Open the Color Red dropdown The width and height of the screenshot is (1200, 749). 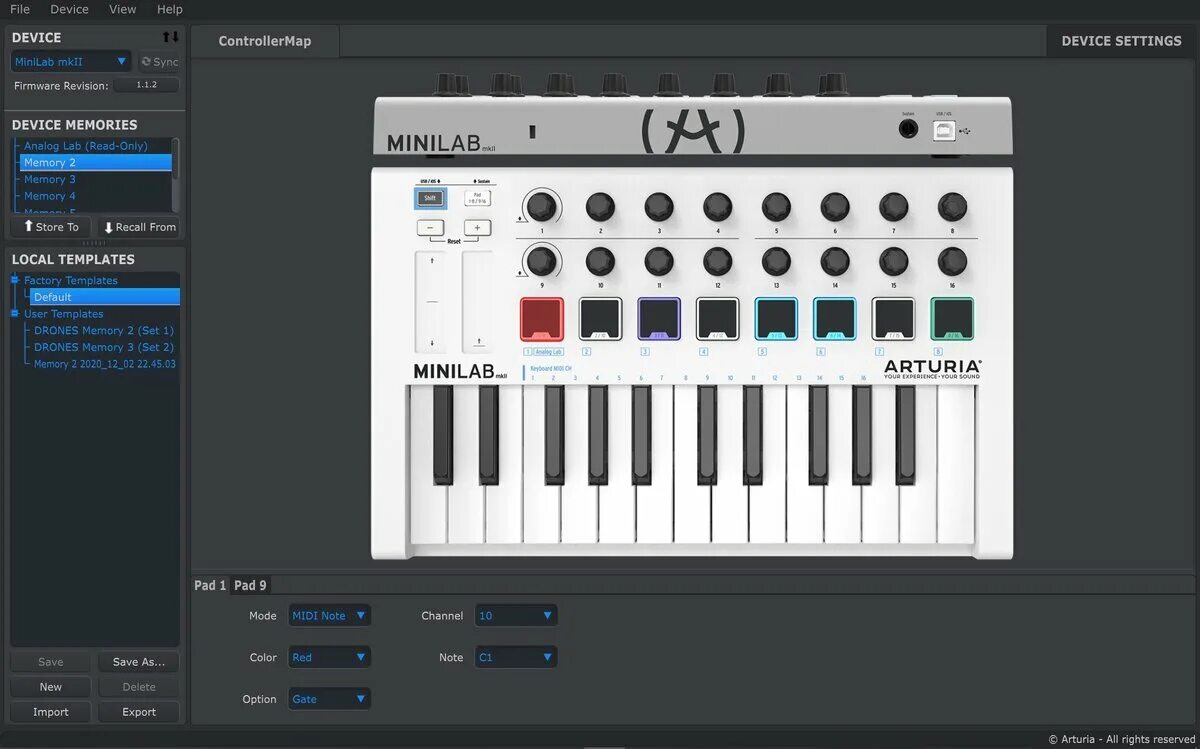click(x=329, y=657)
